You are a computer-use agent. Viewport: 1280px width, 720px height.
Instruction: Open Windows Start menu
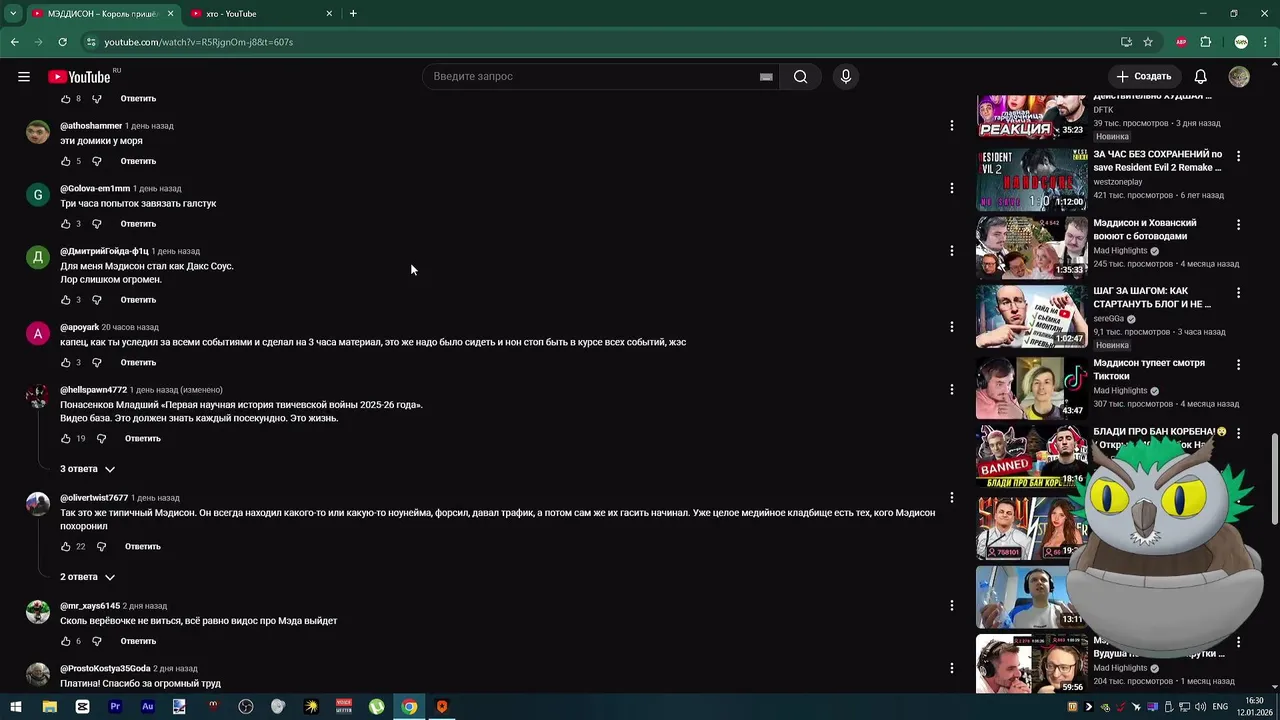pos(16,707)
